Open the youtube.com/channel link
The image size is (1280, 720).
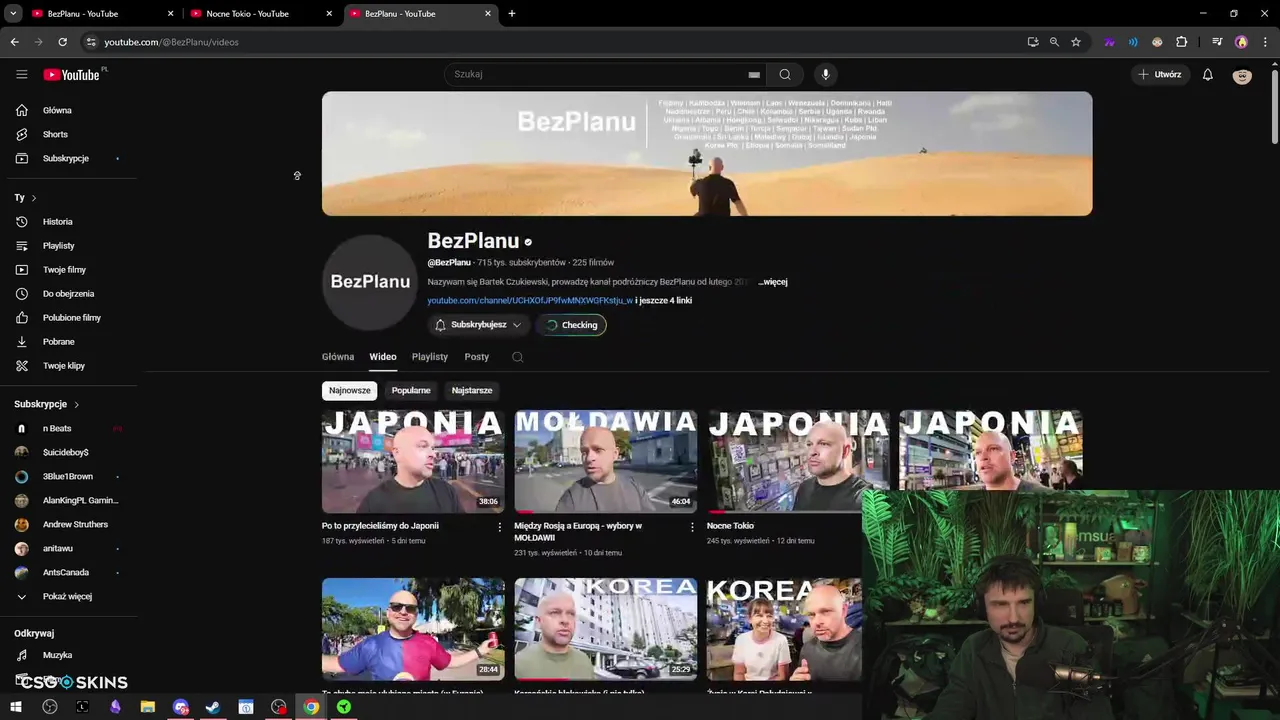530,300
